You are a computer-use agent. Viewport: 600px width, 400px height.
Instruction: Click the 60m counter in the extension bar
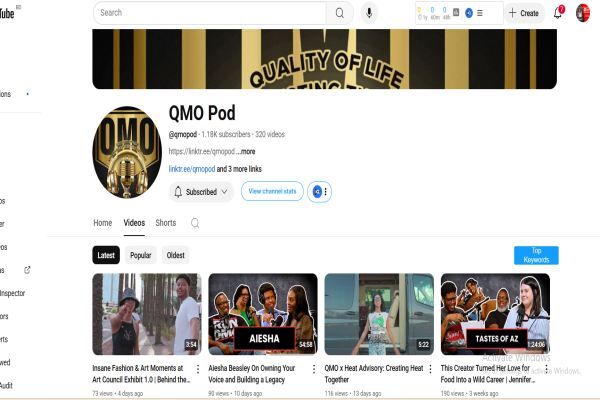(x=435, y=13)
